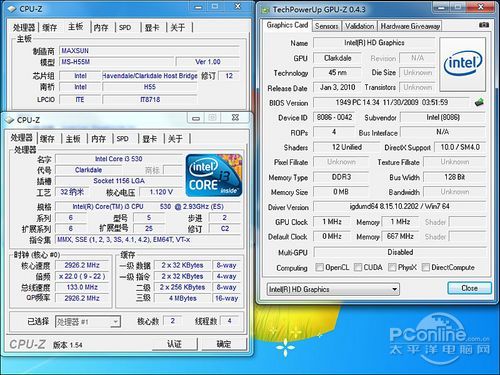Click the Intel Core i3 530 name field
This screenshot has height=375, width=500.
(x=119, y=159)
